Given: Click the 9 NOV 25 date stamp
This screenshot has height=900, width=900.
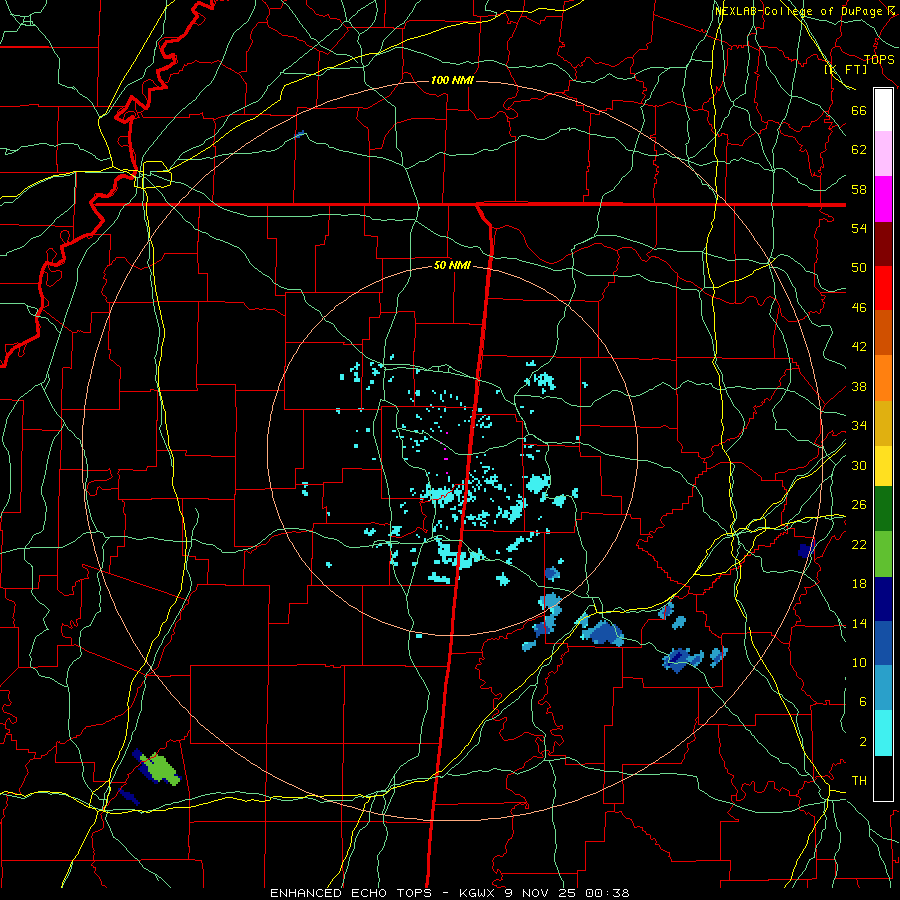Looking at the screenshot, I should point(542,893).
